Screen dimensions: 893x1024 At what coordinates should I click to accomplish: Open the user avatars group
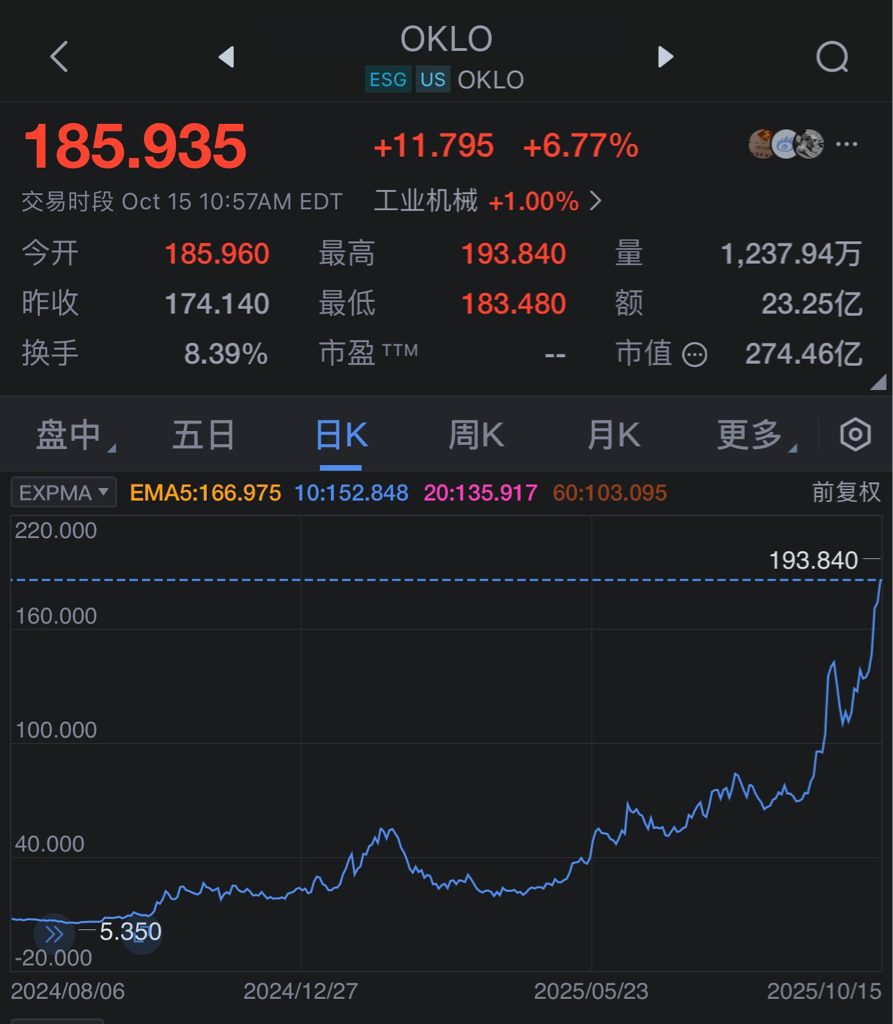[786, 144]
